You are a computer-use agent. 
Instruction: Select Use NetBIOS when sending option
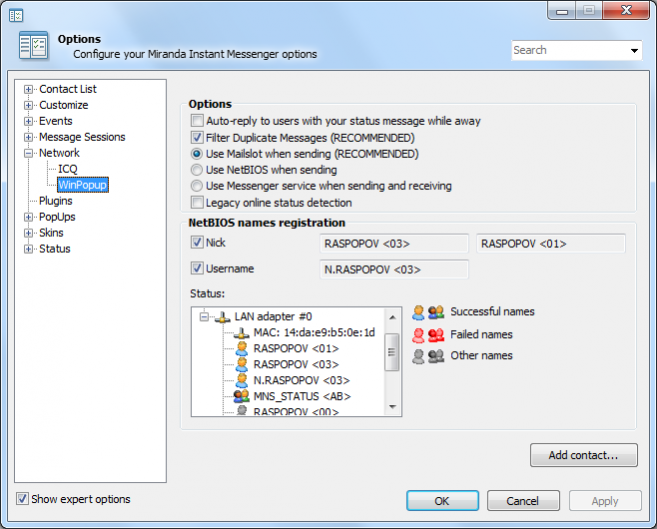click(x=197, y=170)
